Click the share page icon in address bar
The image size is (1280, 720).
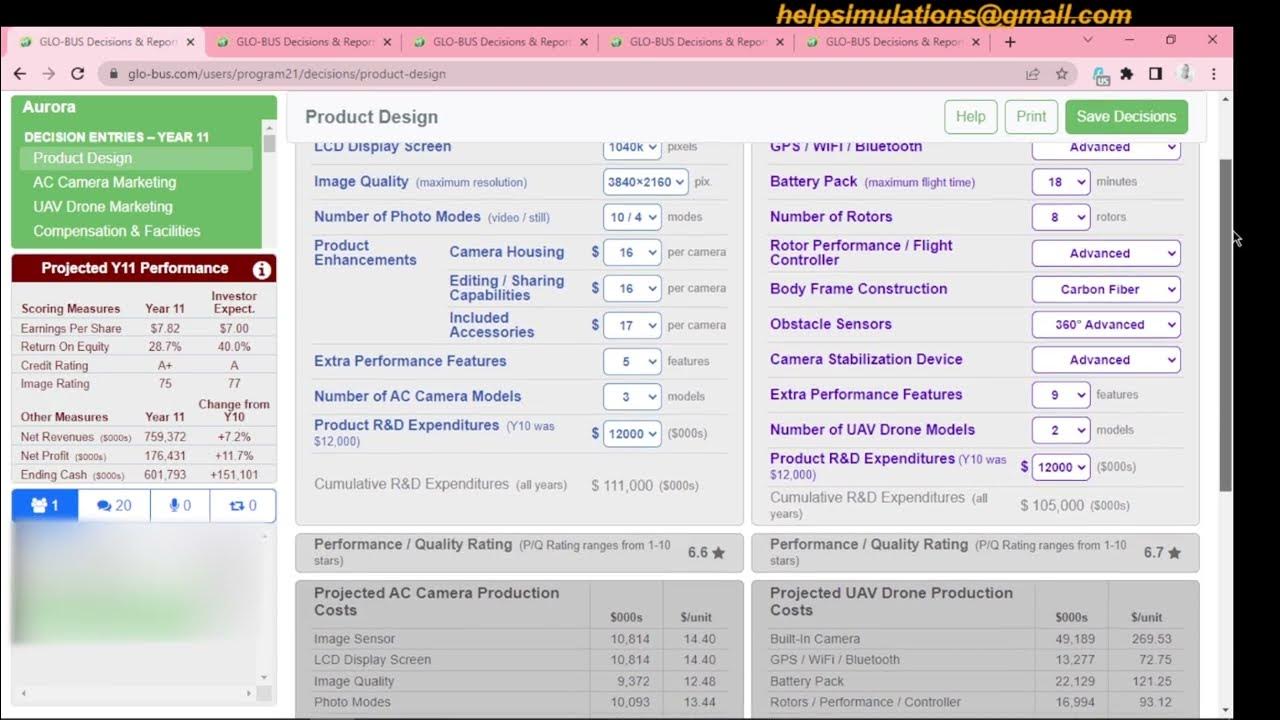(1032, 74)
